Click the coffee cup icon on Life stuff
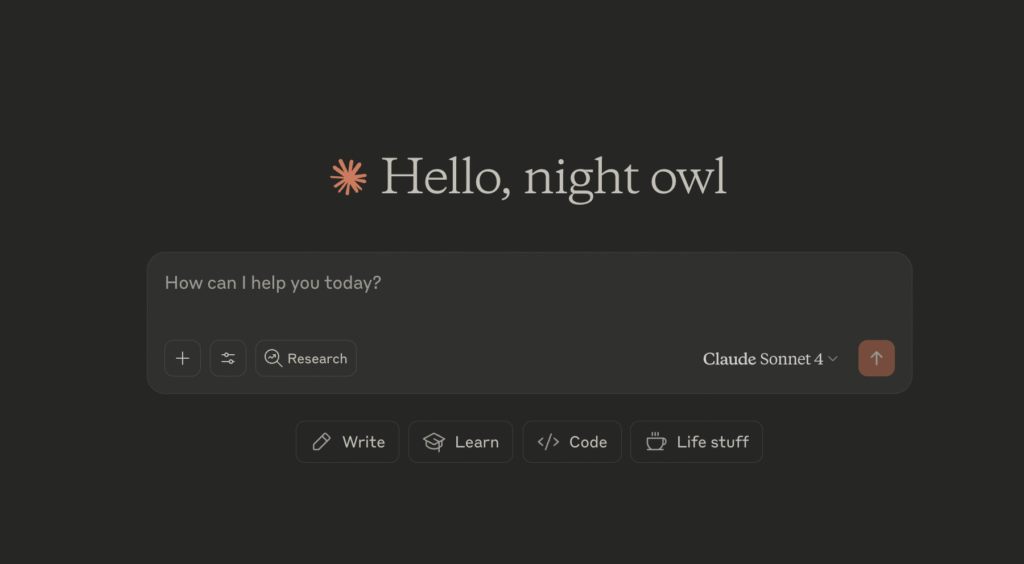This screenshot has width=1024, height=564. (656, 442)
